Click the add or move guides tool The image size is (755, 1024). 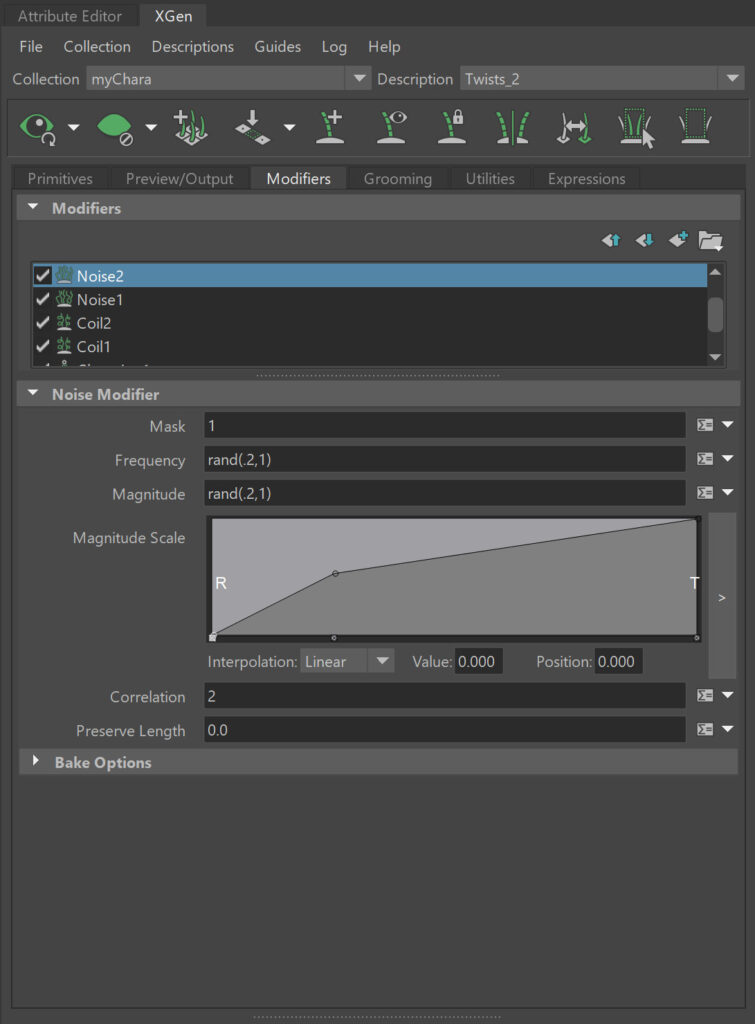click(330, 127)
